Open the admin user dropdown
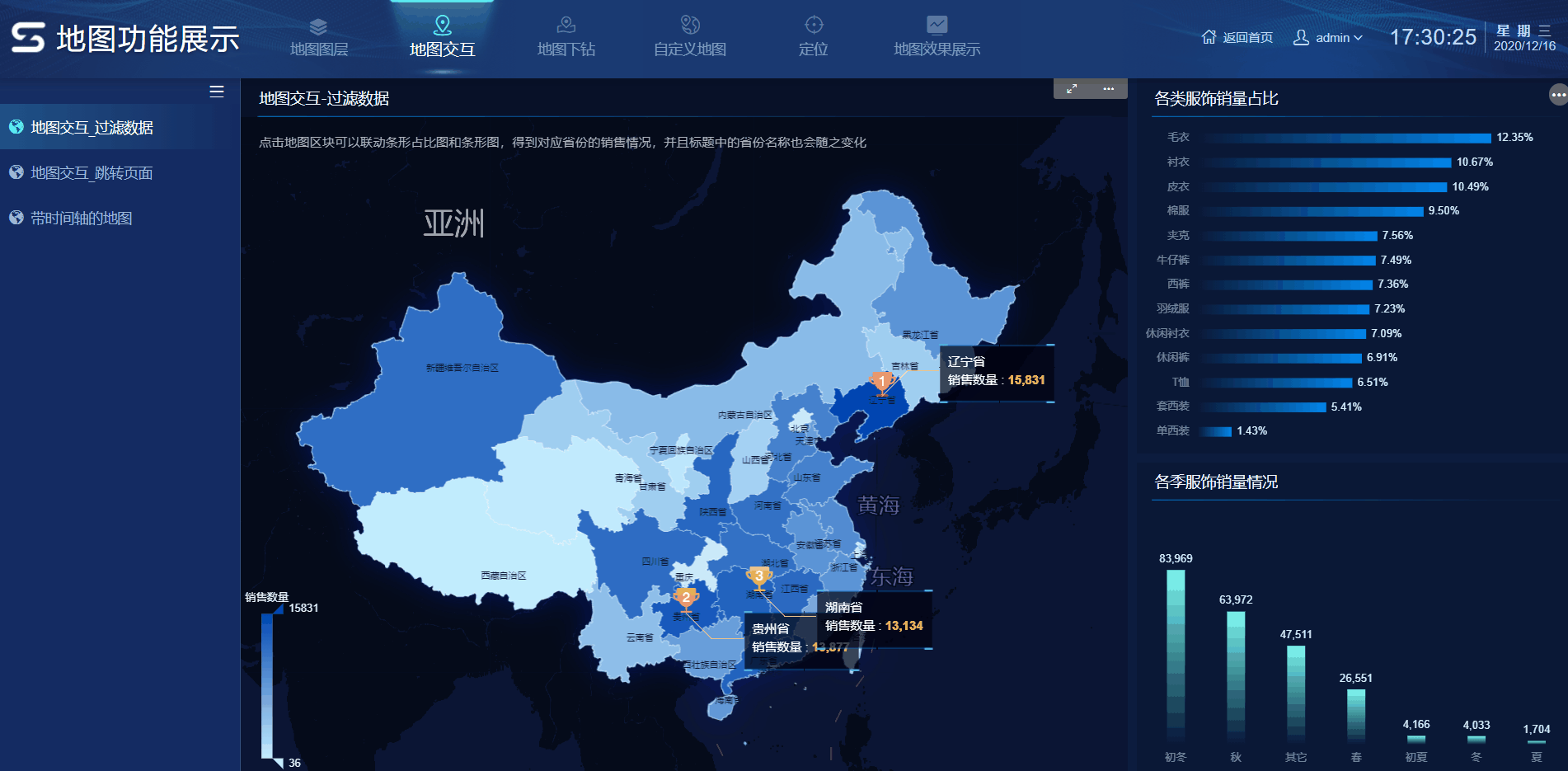Viewport: 1568px width, 771px height. (x=1328, y=38)
